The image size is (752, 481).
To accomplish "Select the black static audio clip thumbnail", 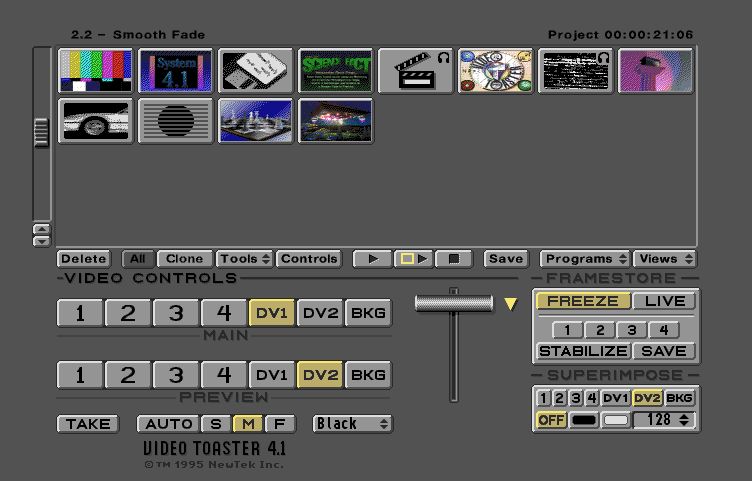I will pos(576,70).
